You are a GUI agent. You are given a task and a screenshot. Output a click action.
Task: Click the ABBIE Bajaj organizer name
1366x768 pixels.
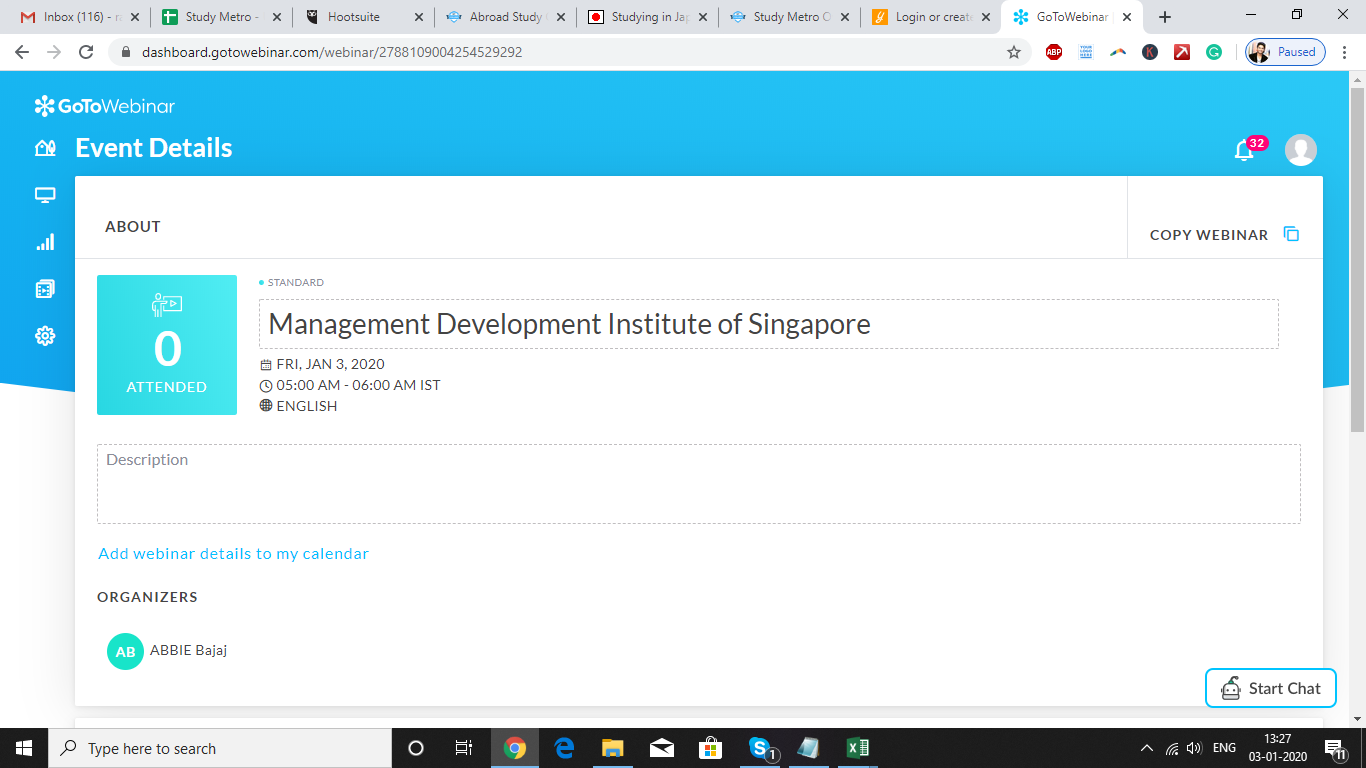click(189, 650)
